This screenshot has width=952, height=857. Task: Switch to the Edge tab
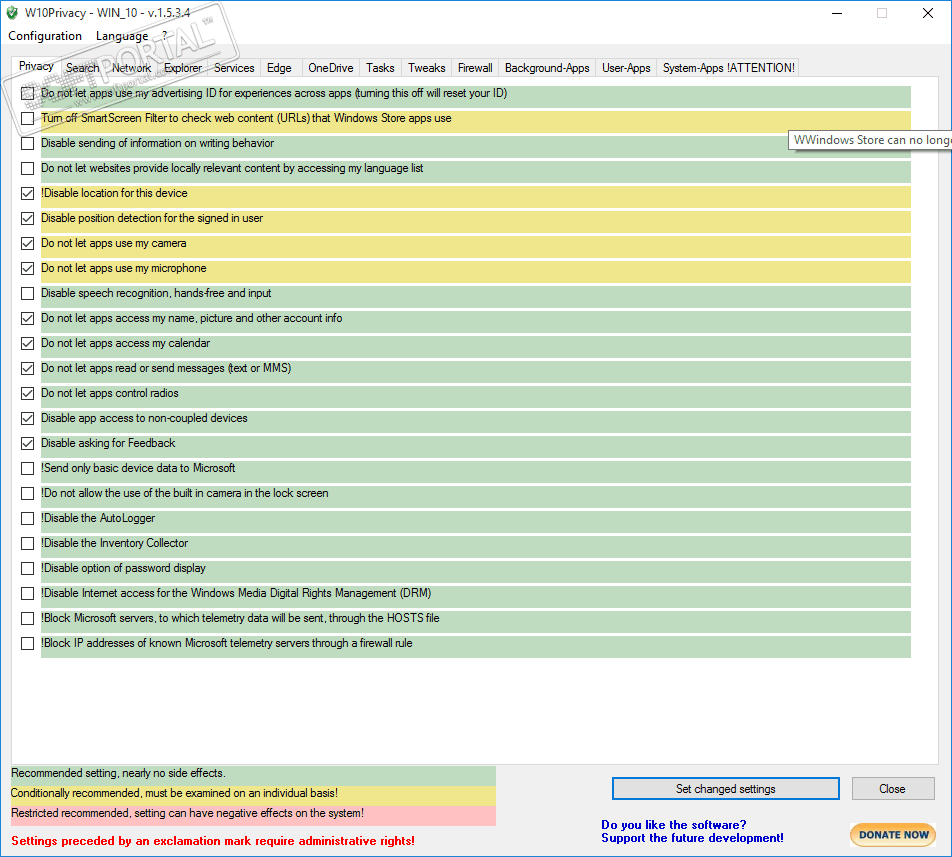(279, 68)
